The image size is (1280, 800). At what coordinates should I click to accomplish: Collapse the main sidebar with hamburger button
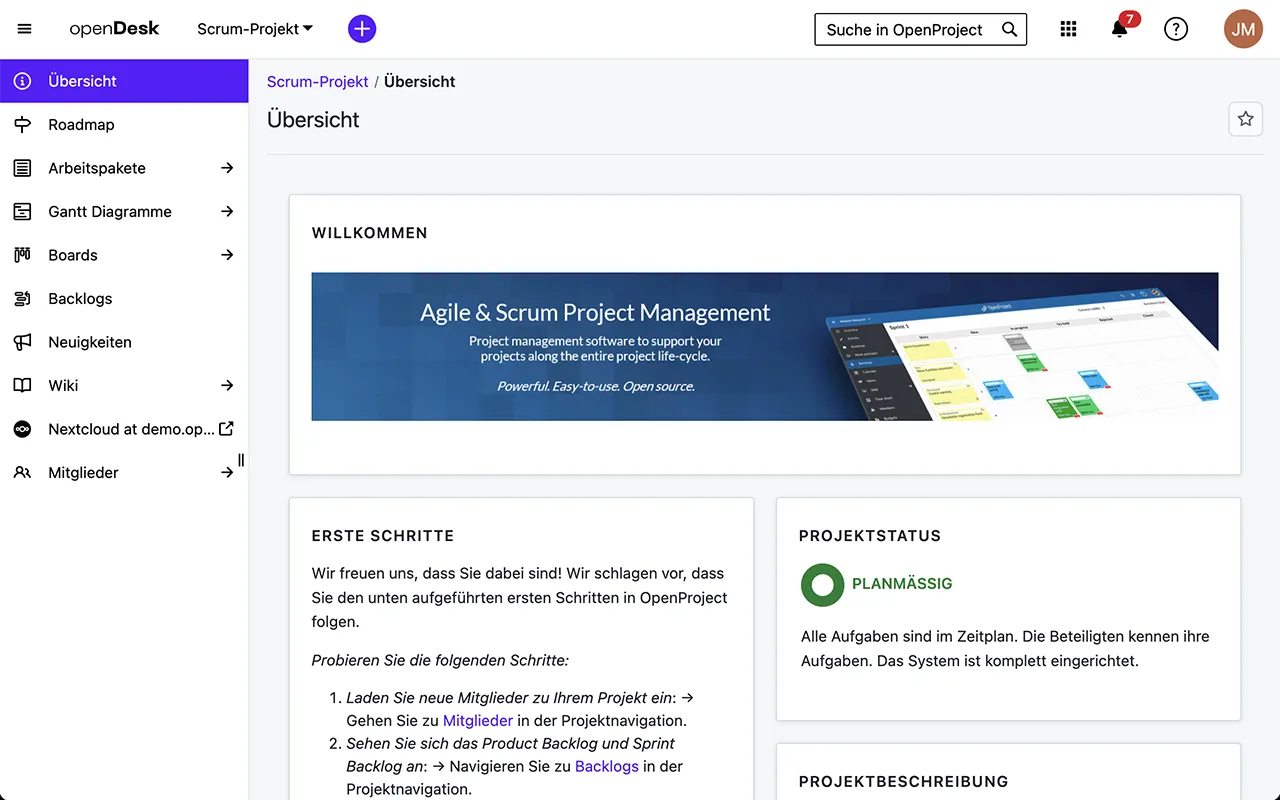[24, 28]
